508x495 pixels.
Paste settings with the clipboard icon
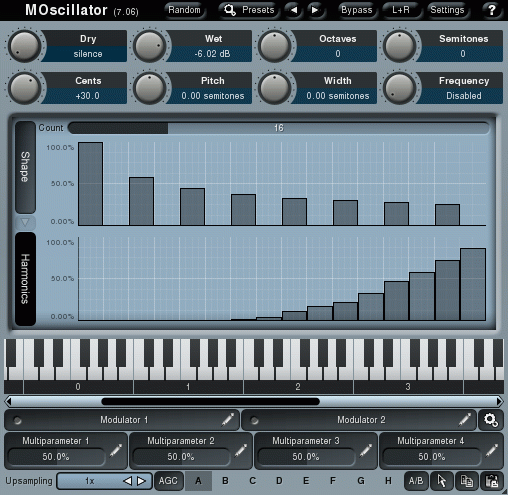491,481
